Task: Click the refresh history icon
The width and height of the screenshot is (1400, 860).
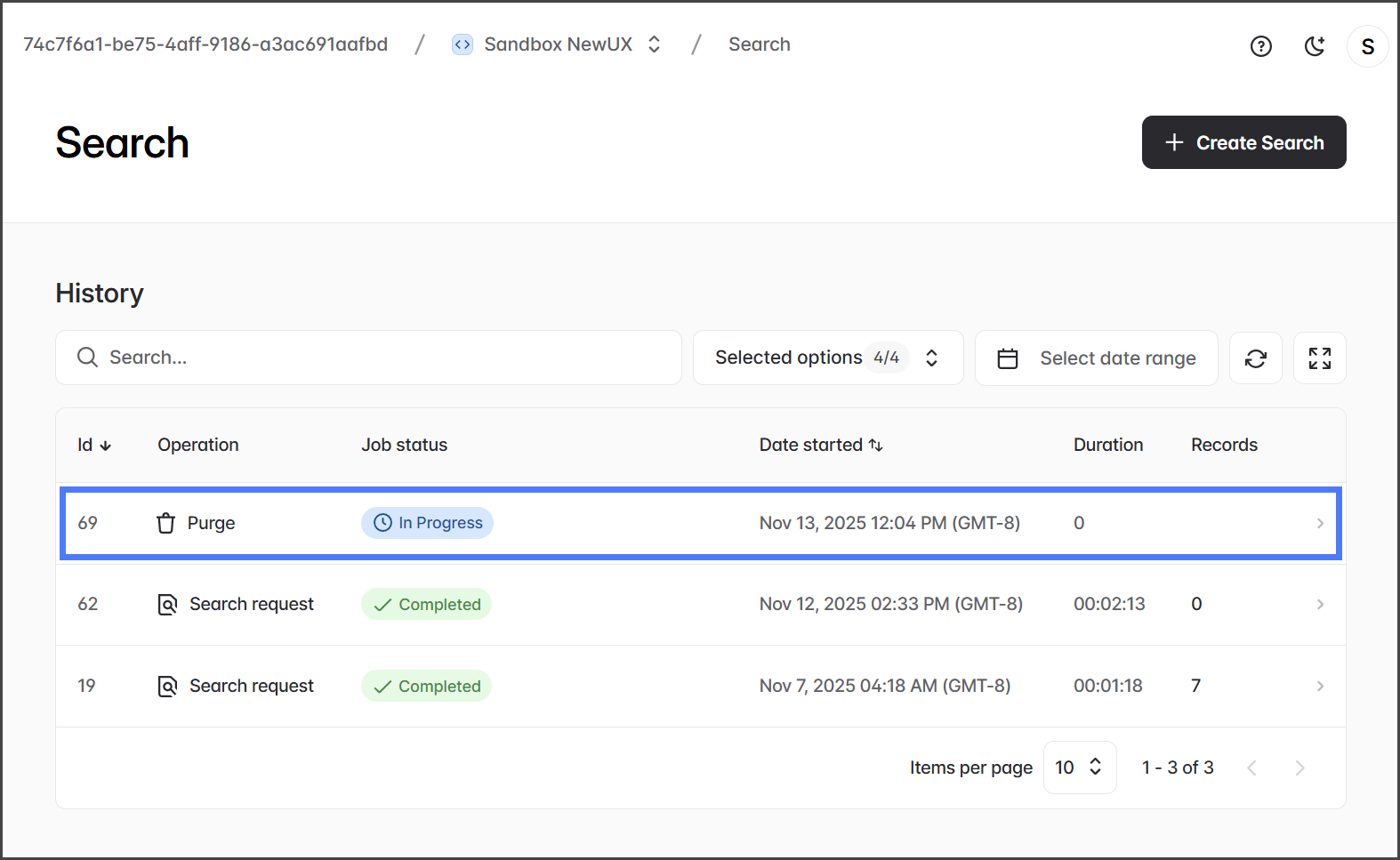Action: [x=1255, y=358]
